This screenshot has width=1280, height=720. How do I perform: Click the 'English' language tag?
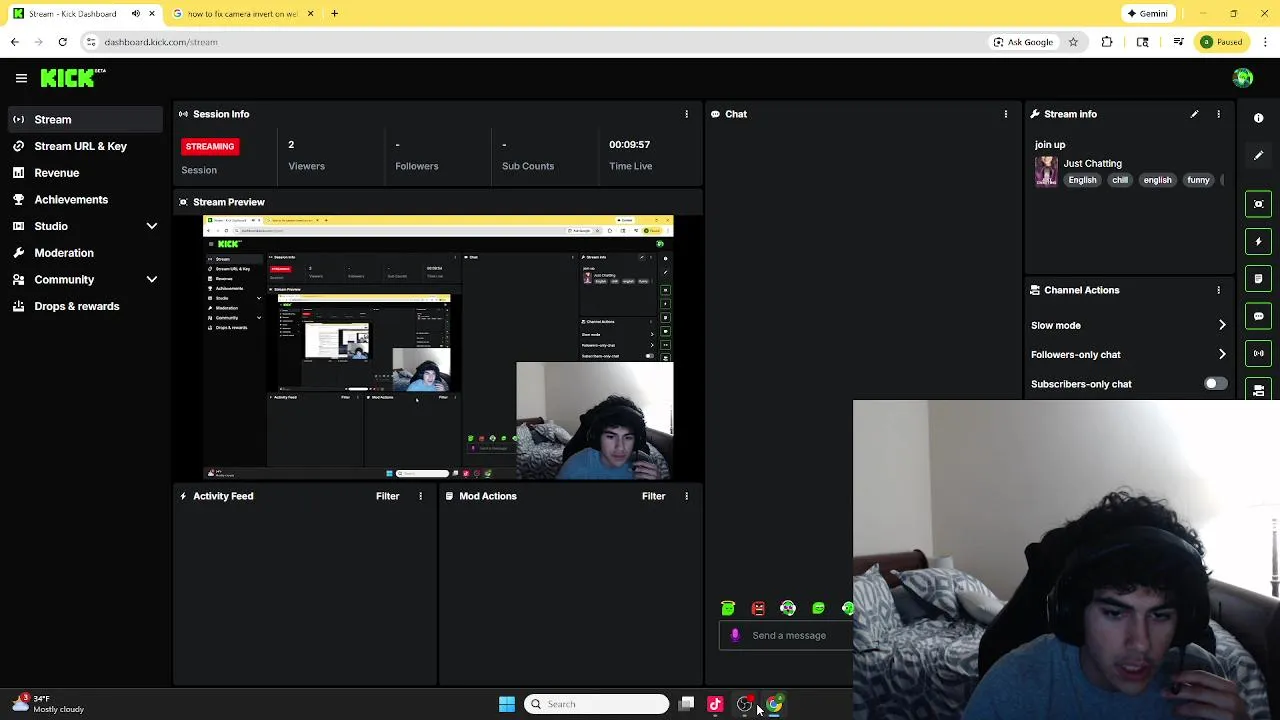coord(1082,180)
